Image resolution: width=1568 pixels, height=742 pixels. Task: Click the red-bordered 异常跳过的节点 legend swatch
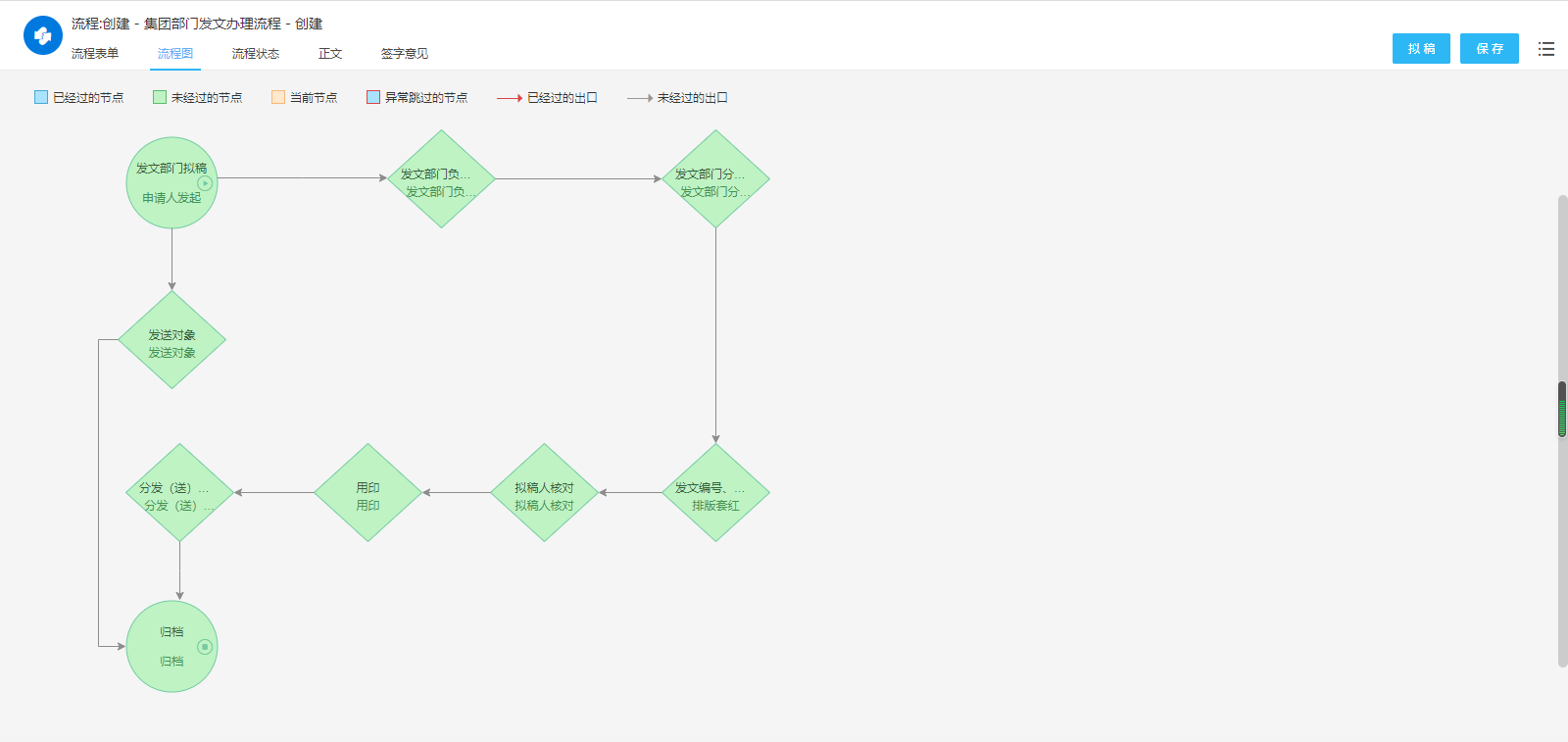[x=373, y=97]
